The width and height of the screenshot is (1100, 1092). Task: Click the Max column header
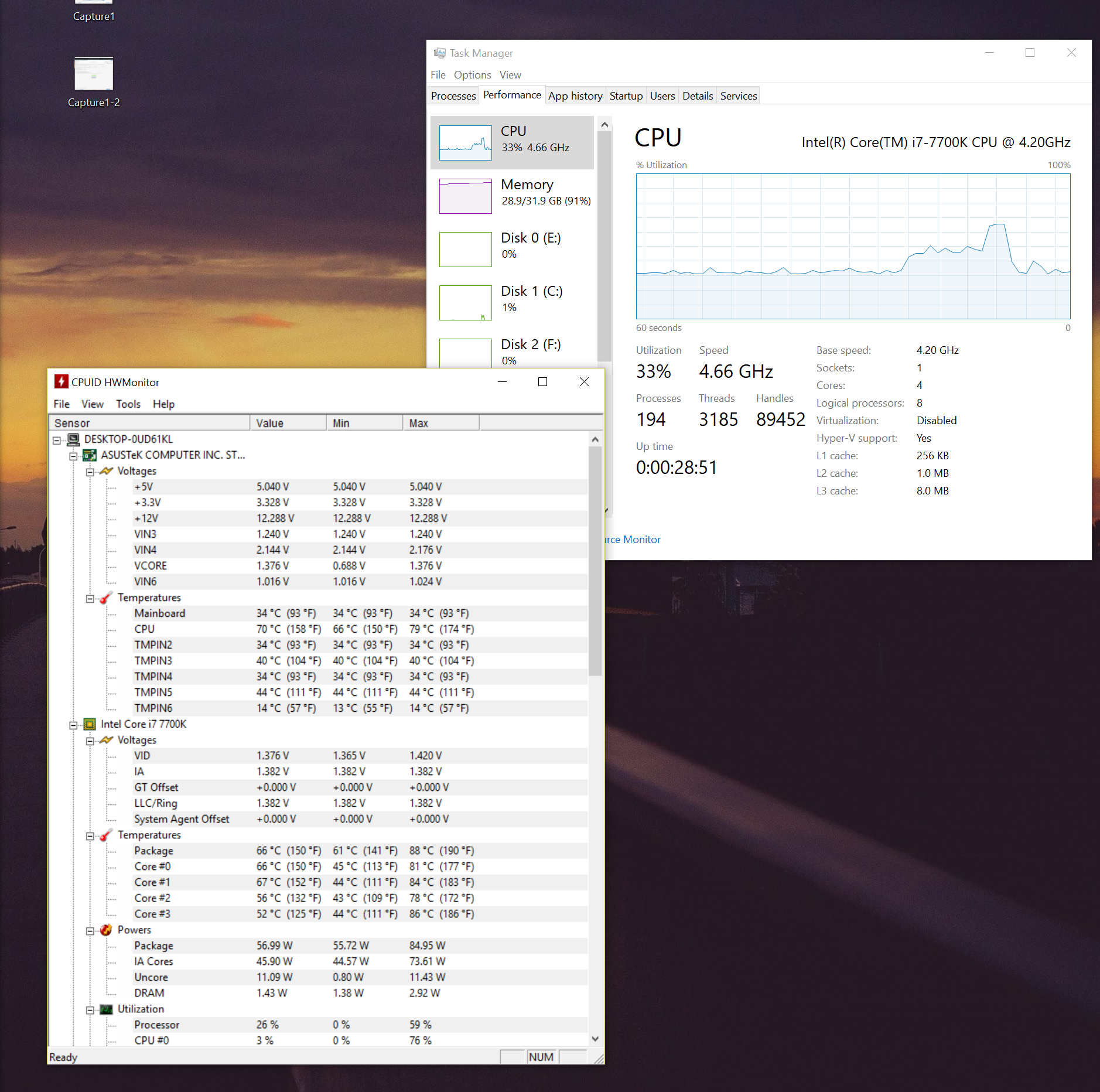(441, 423)
